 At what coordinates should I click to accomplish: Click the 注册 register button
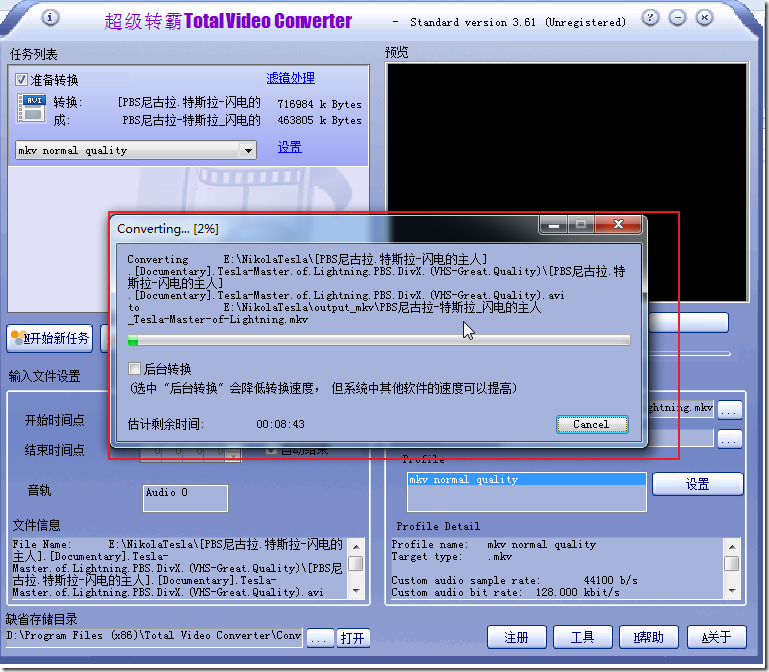tap(516, 637)
